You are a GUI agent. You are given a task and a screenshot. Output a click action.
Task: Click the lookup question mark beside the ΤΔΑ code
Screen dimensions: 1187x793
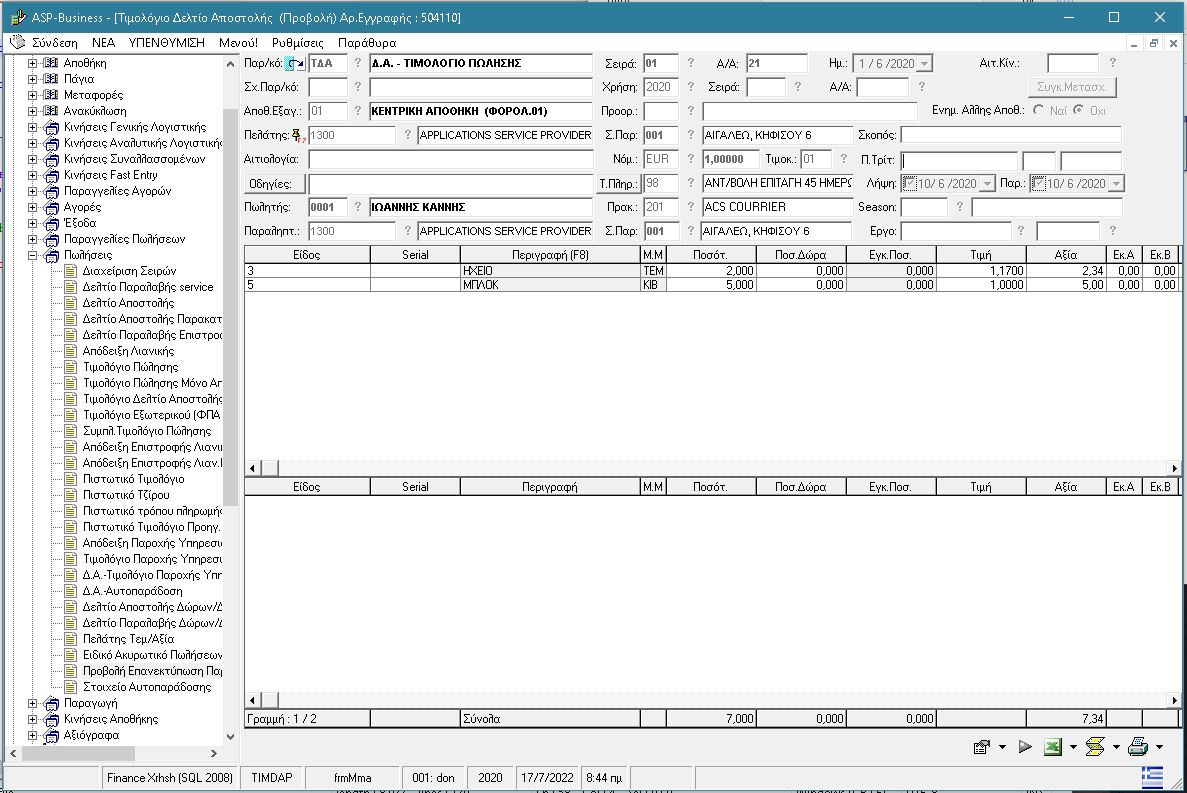point(358,63)
